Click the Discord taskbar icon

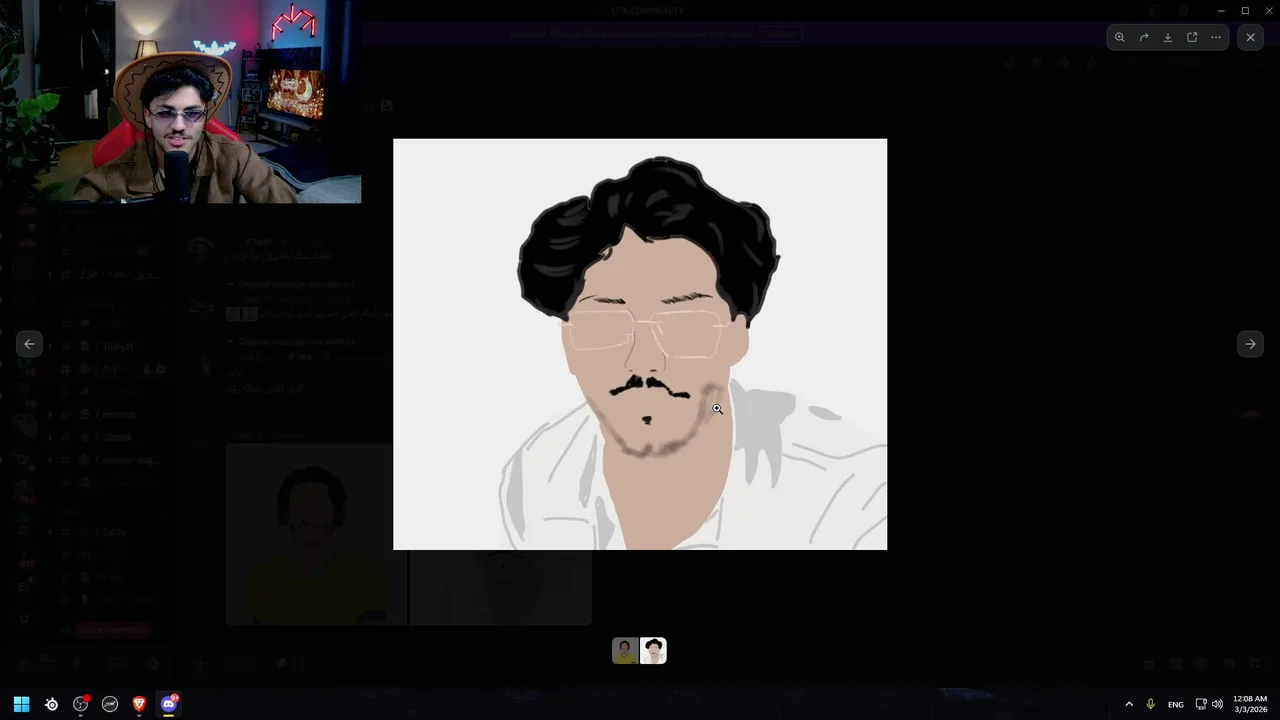[x=168, y=704]
